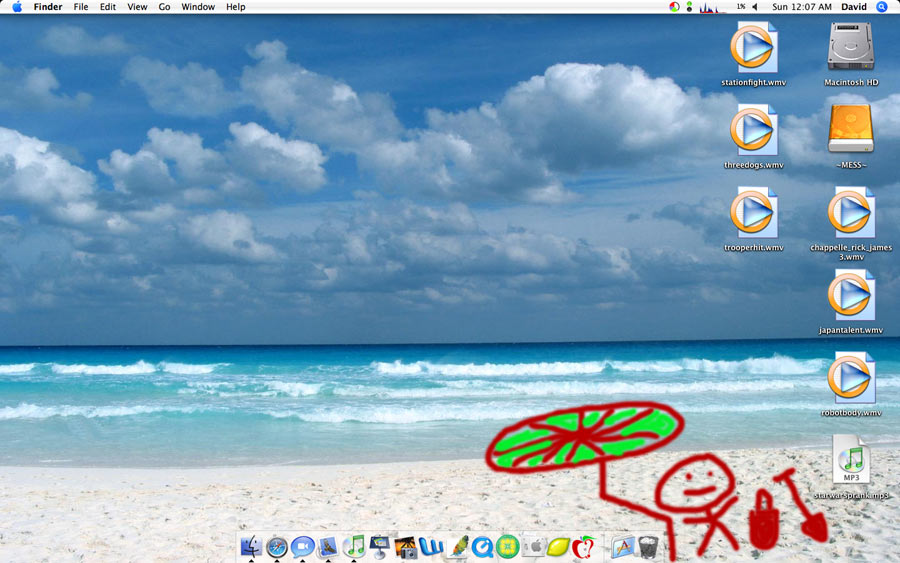Screen dimensions: 900x563
Task: Click Finder icon in the Dock
Action: point(251,547)
